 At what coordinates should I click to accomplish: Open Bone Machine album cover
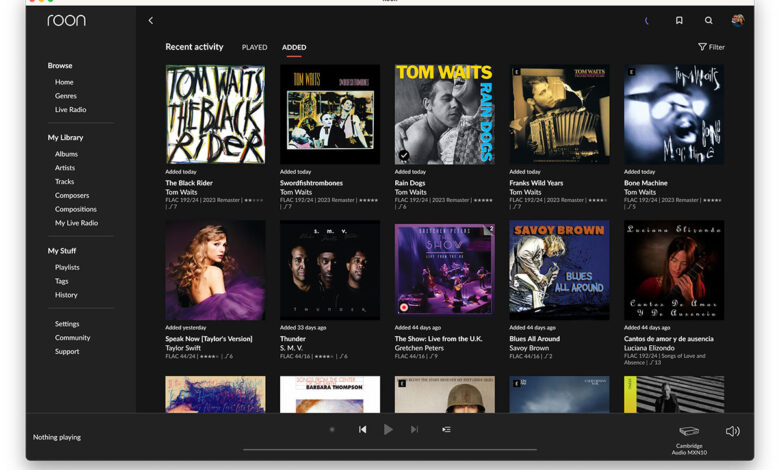click(674, 114)
